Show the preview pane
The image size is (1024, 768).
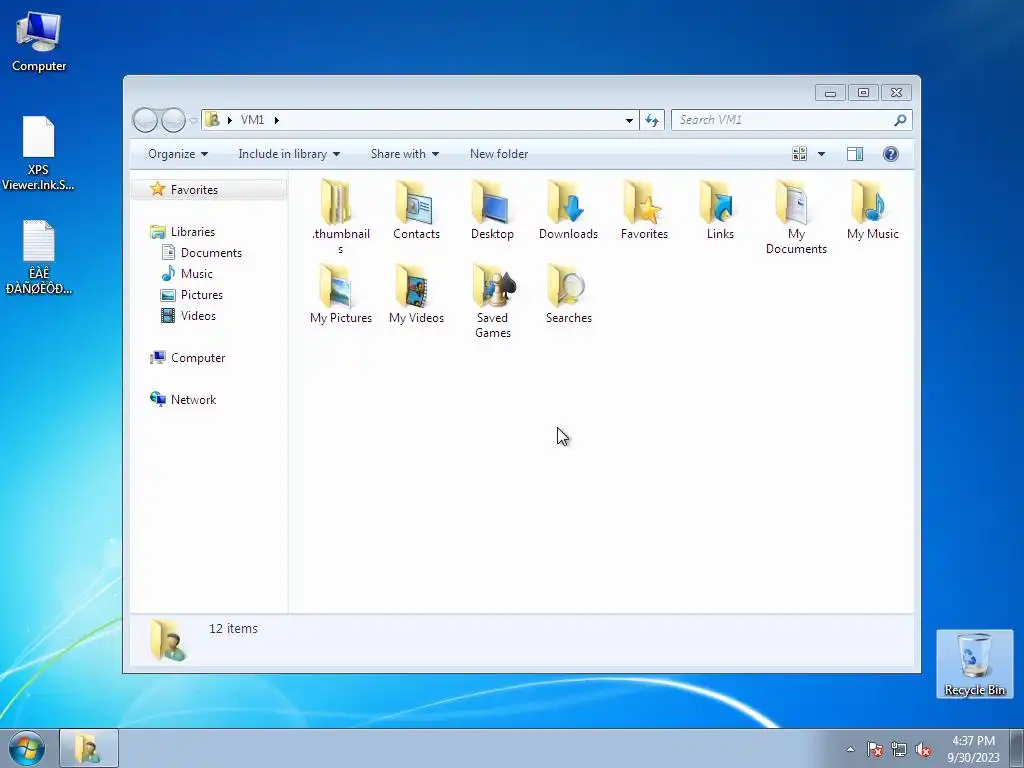pos(854,154)
